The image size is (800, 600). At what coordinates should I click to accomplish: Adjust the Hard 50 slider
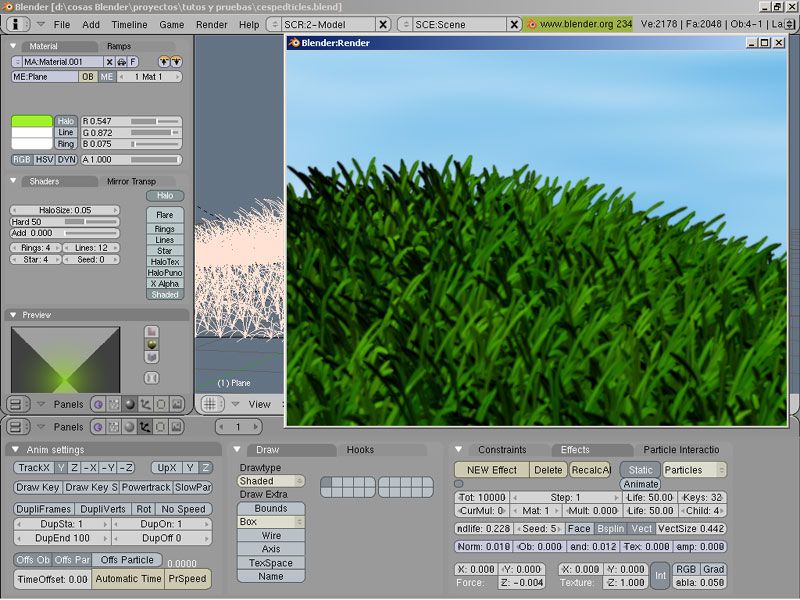pyautogui.click(x=64, y=222)
